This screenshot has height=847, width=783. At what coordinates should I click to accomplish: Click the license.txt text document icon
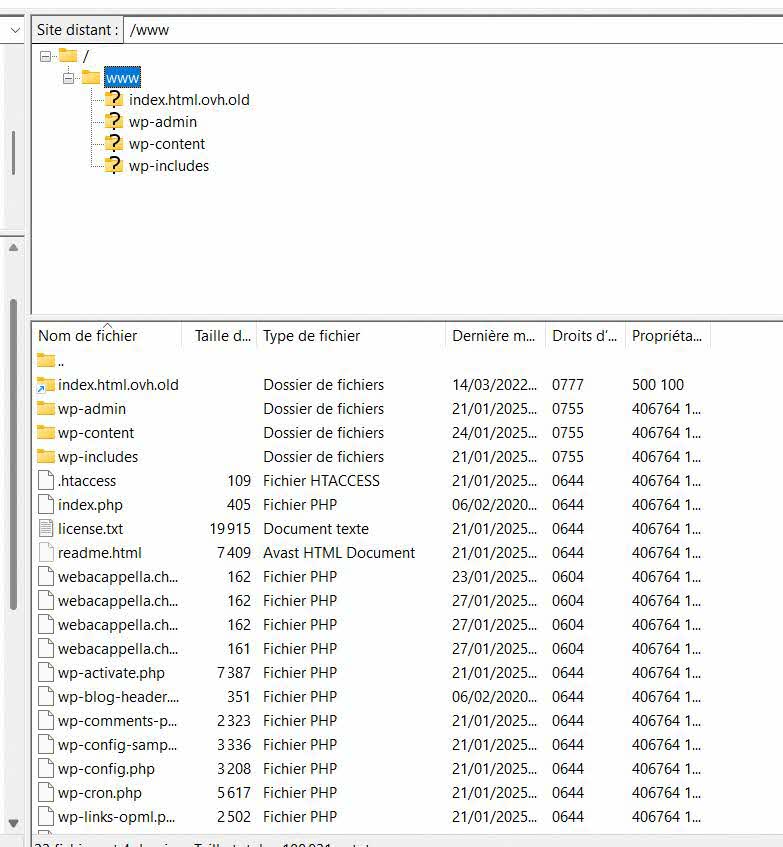click(x=45, y=529)
